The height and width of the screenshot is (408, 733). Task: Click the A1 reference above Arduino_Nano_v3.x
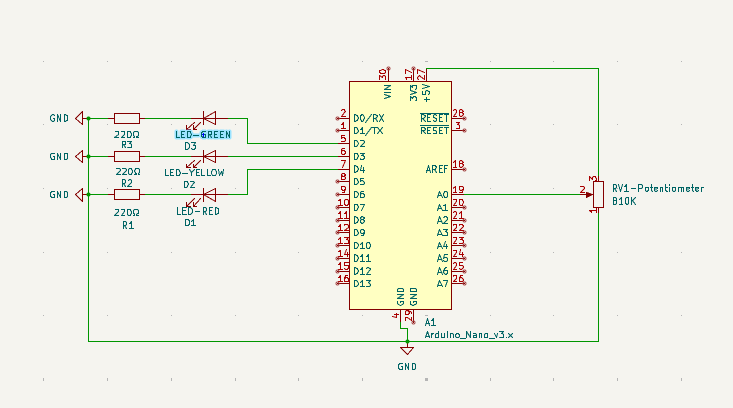(430, 322)
